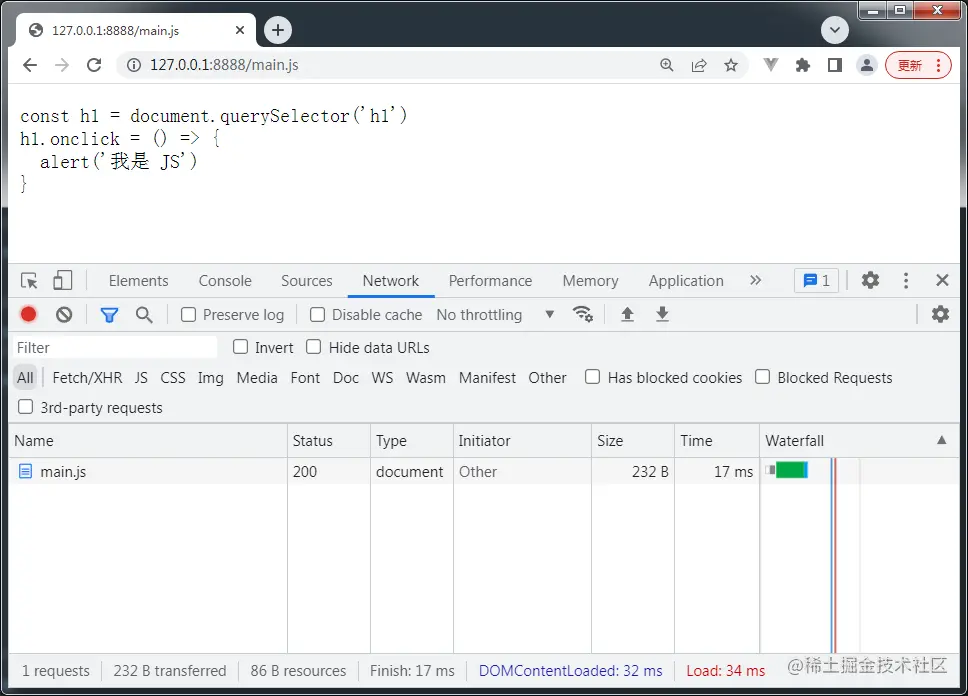Open Network panel settings gear
Viewport: 968px width, 696px height.
pos(940,314)
